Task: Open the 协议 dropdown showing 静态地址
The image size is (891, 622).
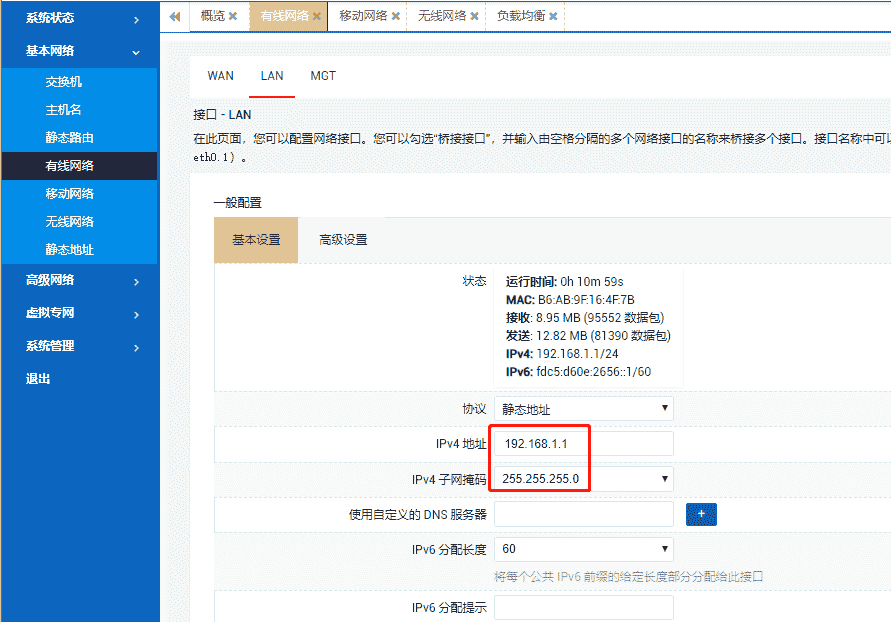Action: click(582, 408)
